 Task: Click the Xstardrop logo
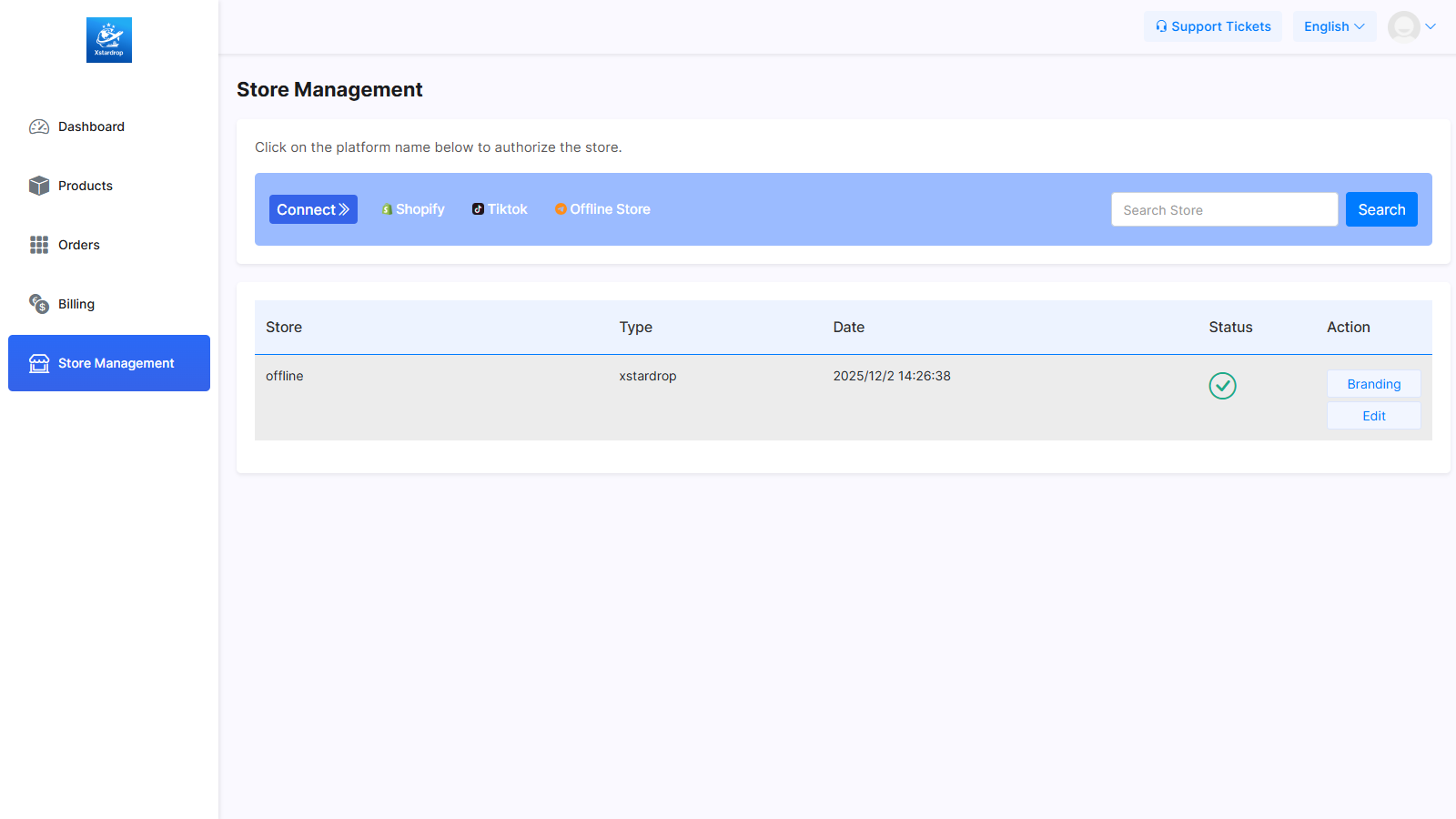[109, 40]
